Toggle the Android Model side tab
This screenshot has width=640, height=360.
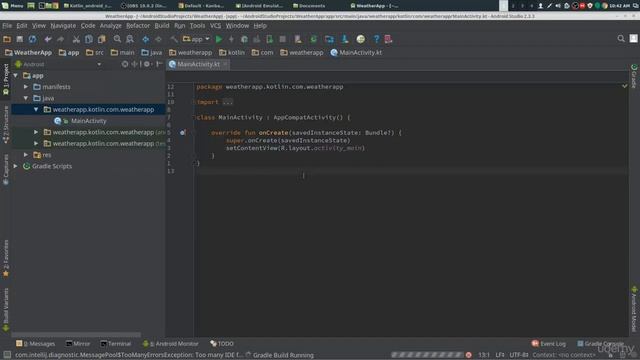(x=634, y=309)
